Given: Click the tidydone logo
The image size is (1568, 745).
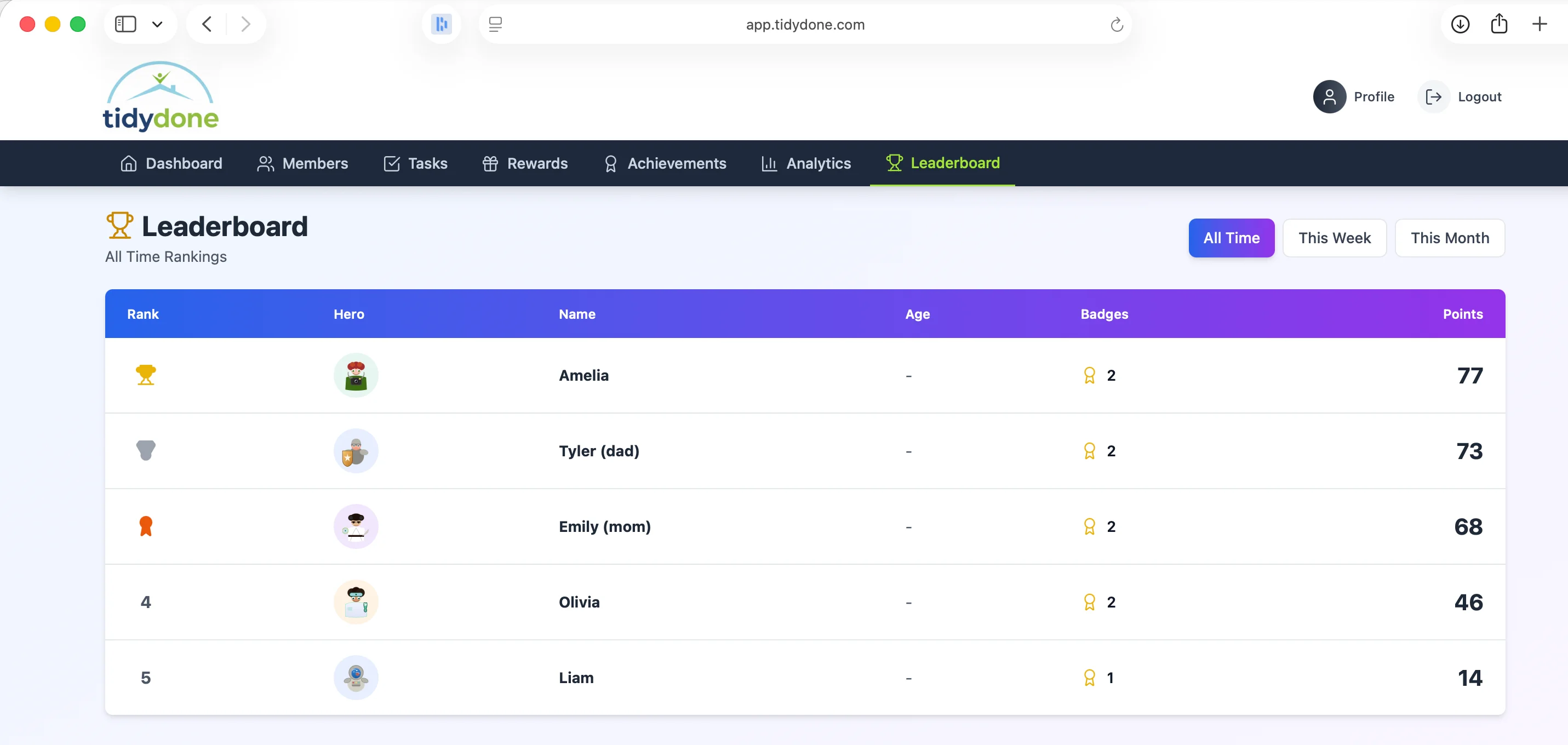Looking at the screenshot, I should 161,96.
